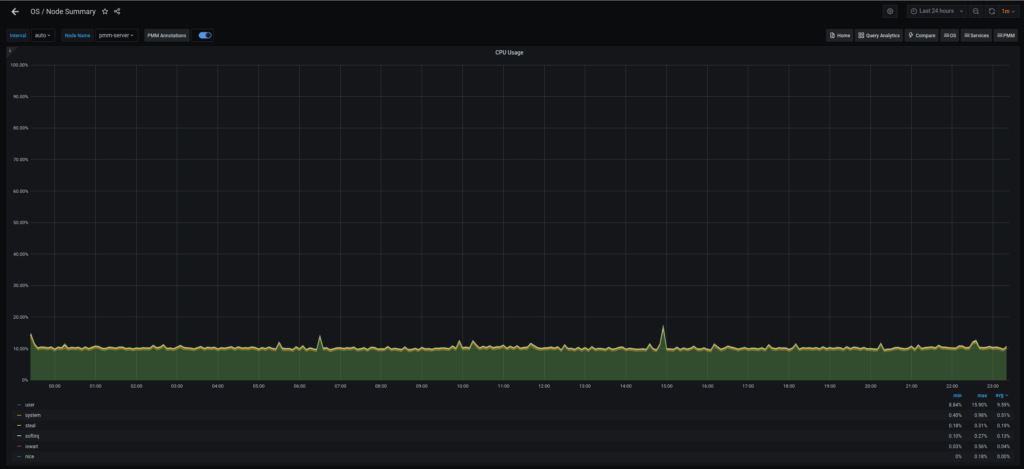
Task: Click the panel info corner icon
Action: pyautogui.click(x=10, y=50)
